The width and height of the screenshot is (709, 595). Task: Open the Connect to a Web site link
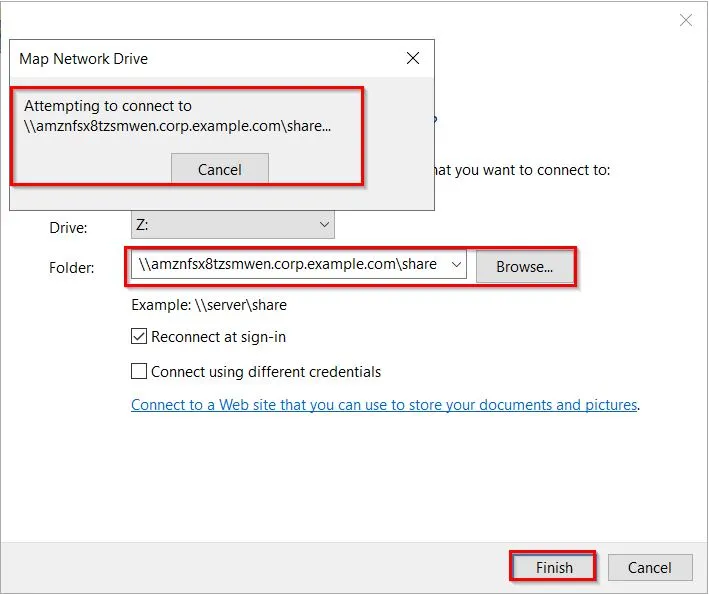pos(384,405)
